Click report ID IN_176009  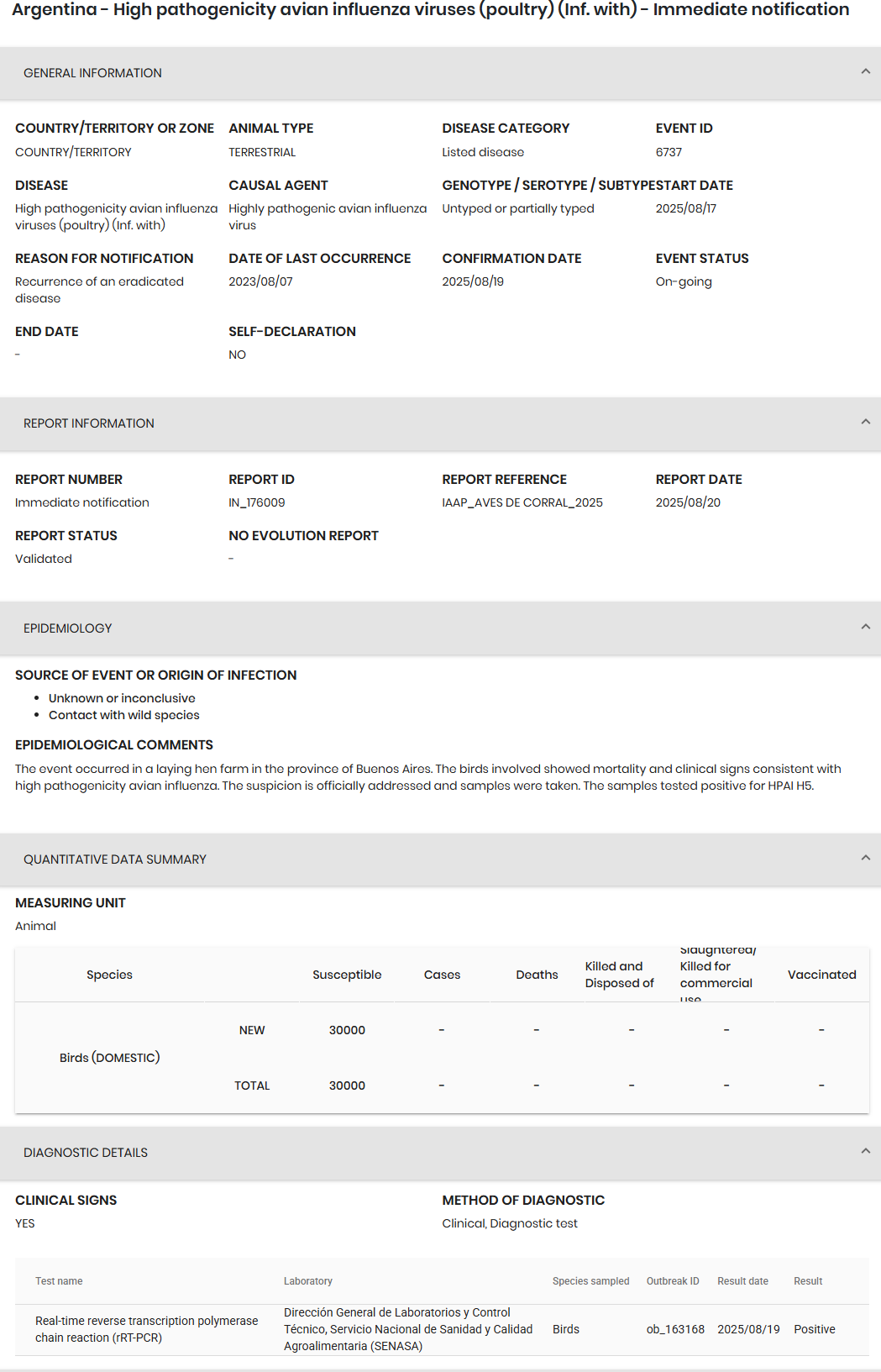[257, 502]
